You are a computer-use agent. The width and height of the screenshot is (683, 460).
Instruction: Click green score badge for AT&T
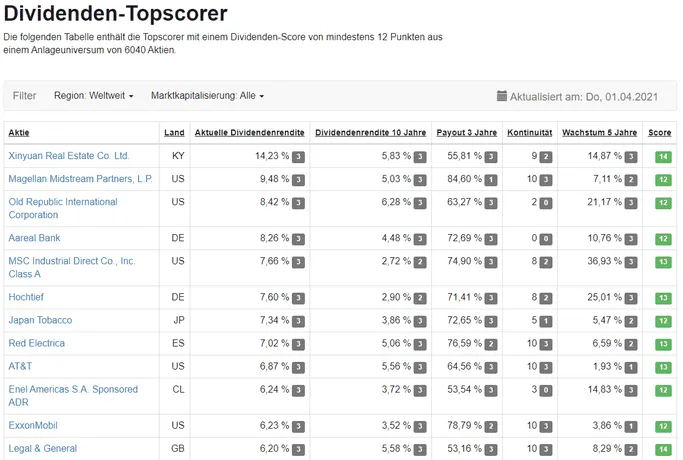tap(663, 367)
